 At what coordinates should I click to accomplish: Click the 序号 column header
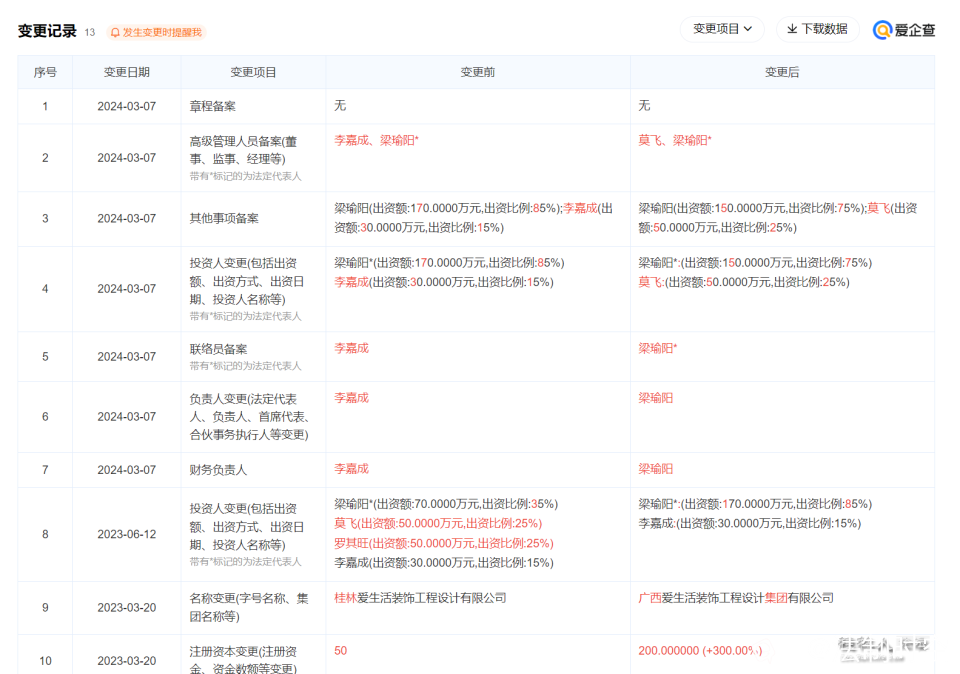[45, 72]
